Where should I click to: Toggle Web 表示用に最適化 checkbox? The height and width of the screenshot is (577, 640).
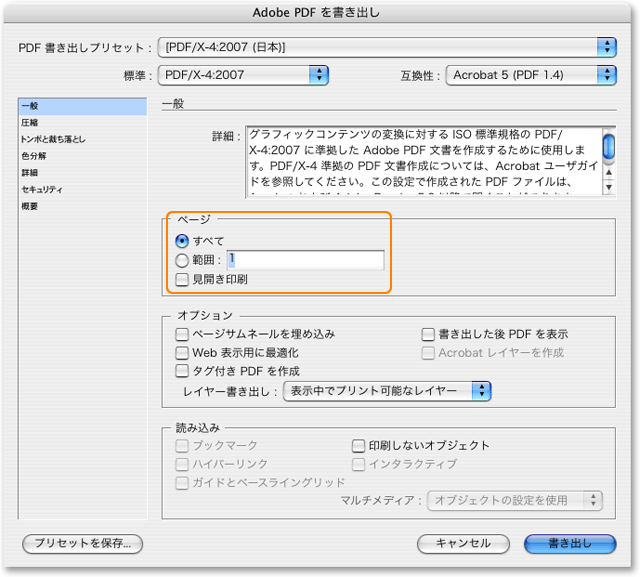[x=182, y=353]
